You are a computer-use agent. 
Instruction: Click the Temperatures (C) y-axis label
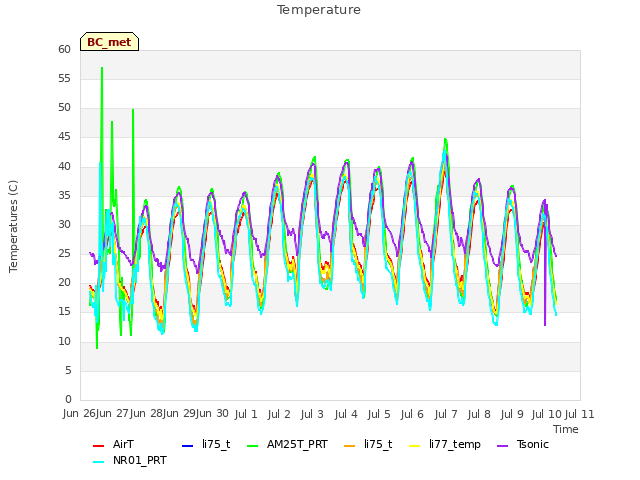[x=13, y=226]
